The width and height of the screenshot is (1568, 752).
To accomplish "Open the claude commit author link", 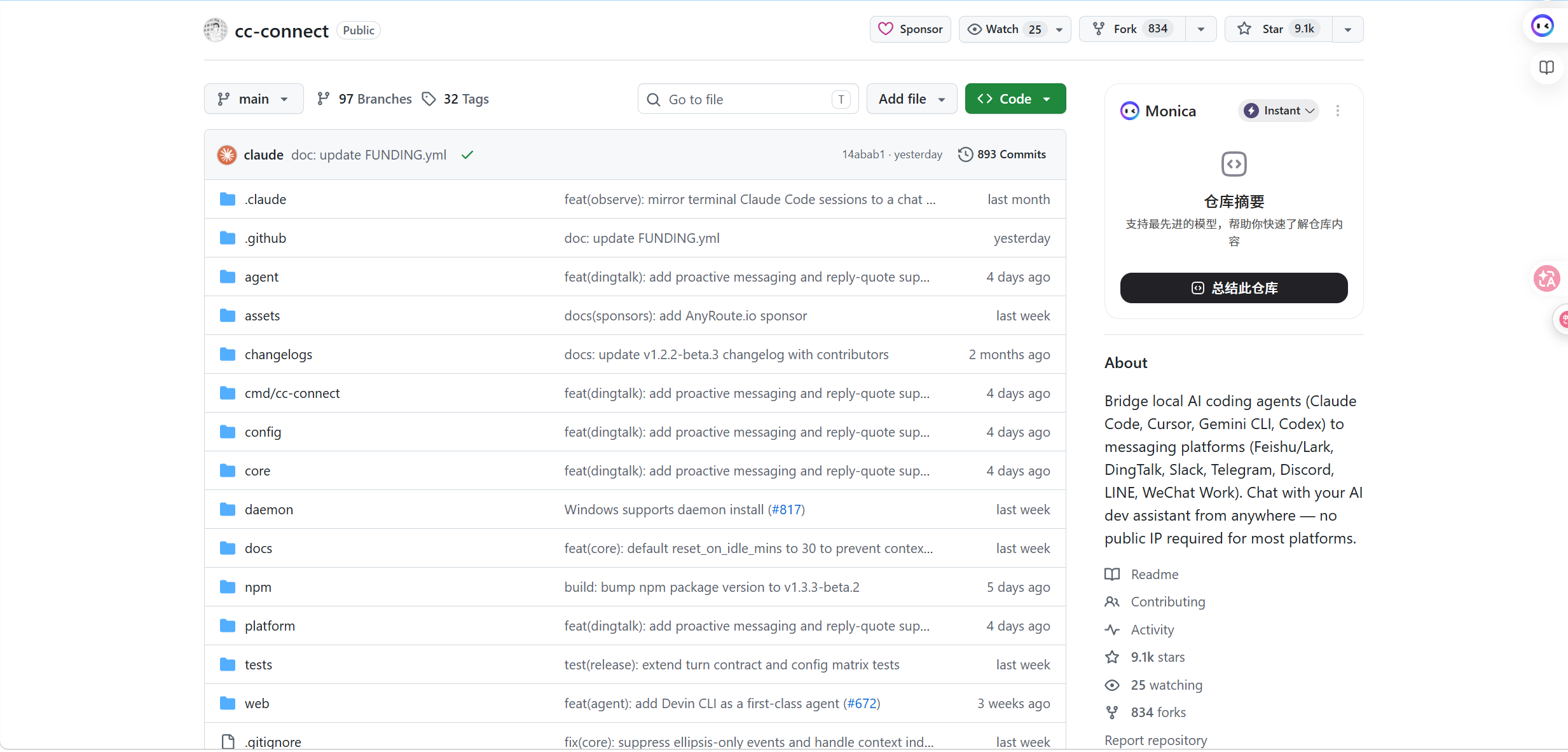I will 264,155.
